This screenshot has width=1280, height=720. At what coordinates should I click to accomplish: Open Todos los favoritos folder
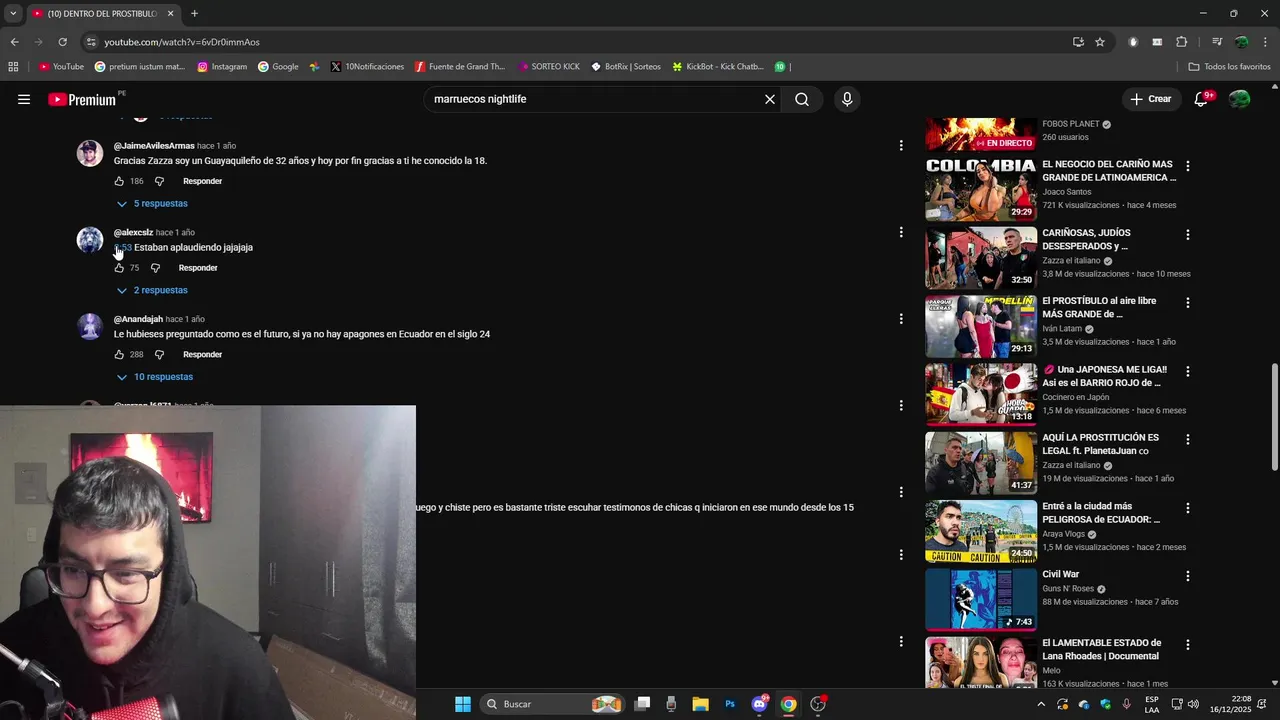click(x=1229, y=67)
